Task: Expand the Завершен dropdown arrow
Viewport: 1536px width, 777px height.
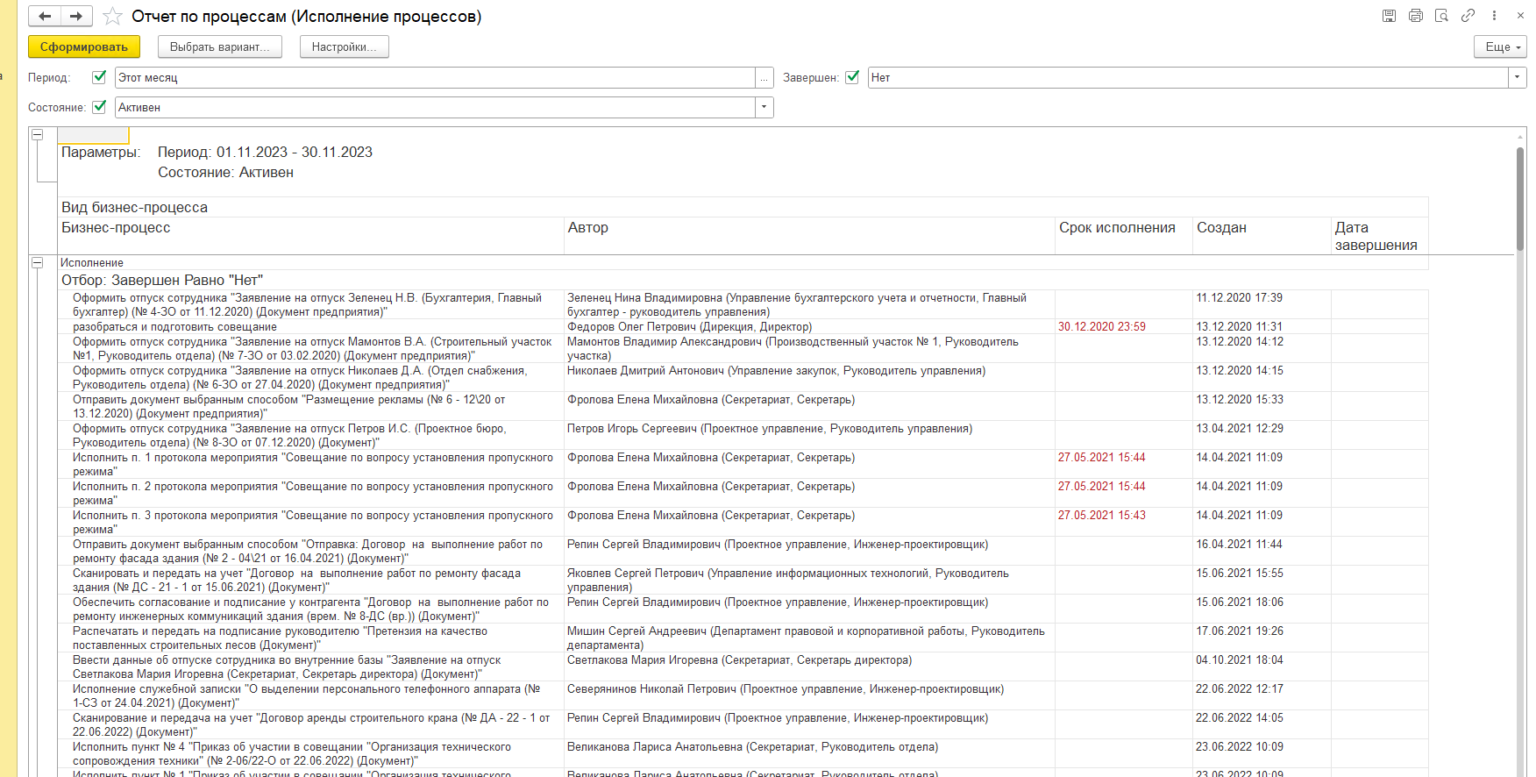Action: point(1518,77)
